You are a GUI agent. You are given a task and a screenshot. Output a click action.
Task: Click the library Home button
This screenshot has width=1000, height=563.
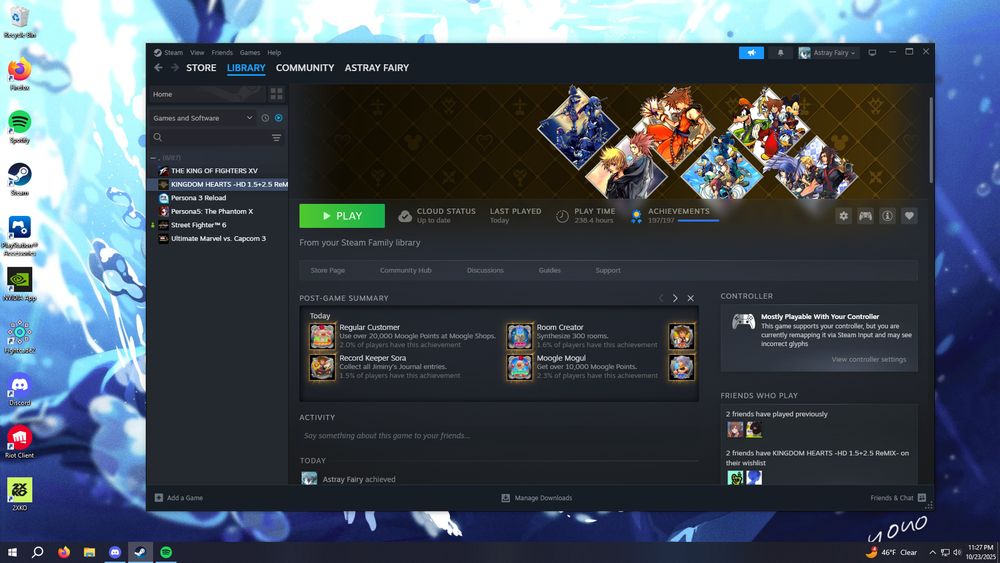point(207,94)
